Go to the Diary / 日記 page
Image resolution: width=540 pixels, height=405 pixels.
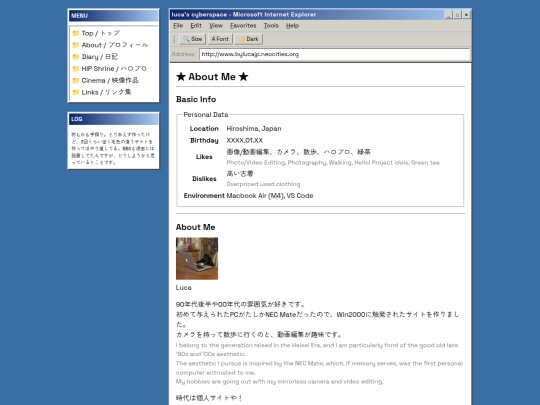(x=100, y=57)
